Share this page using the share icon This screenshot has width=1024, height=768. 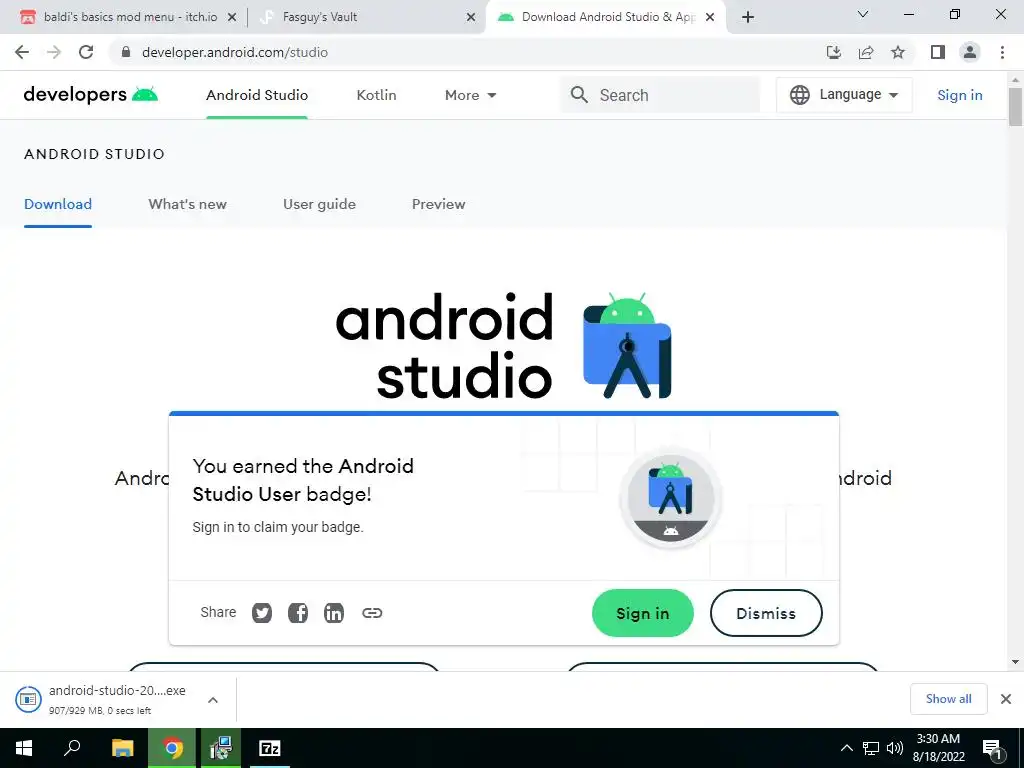pos(866,52)
